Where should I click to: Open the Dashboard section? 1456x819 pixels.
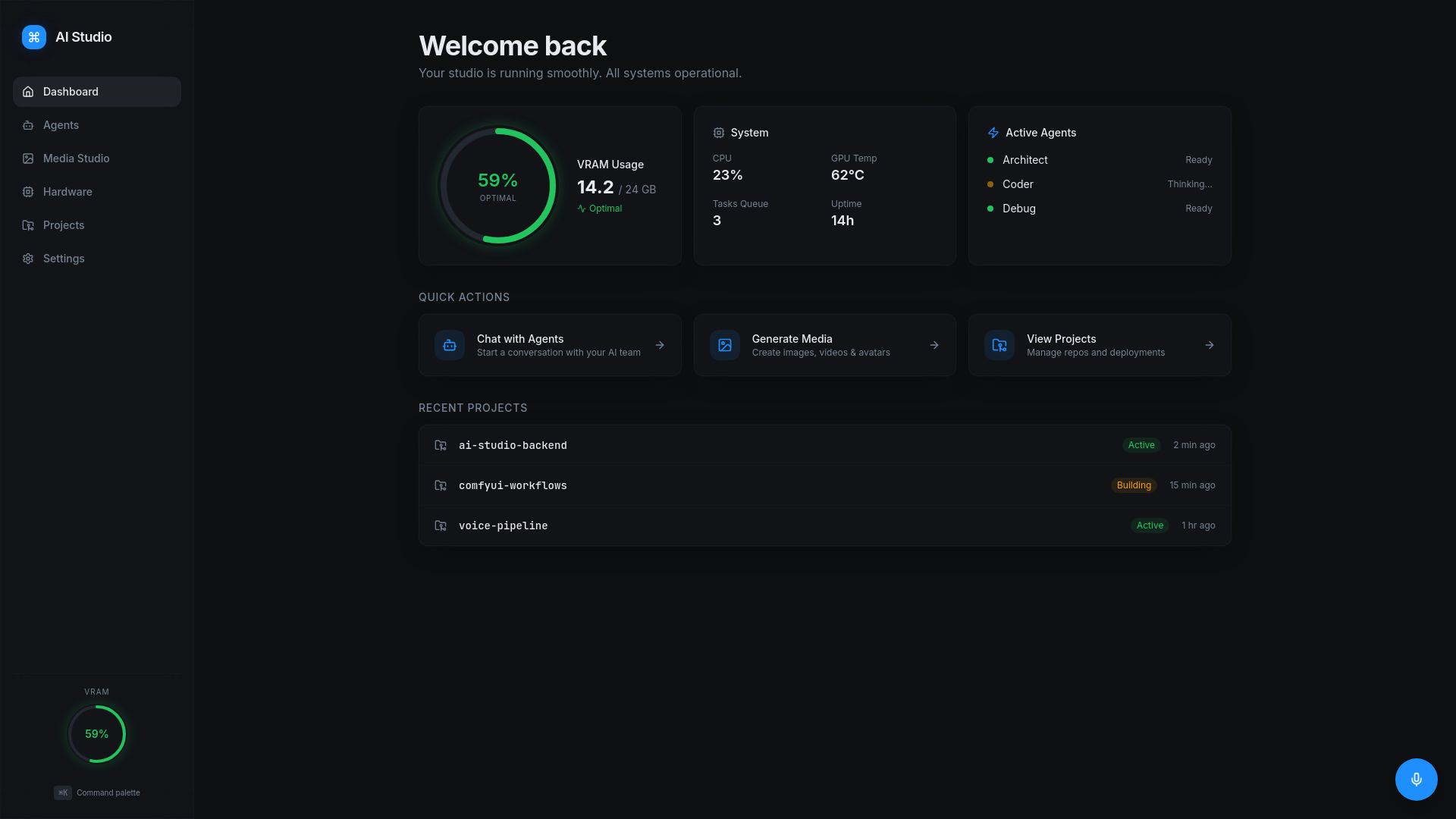pos(97,92)
